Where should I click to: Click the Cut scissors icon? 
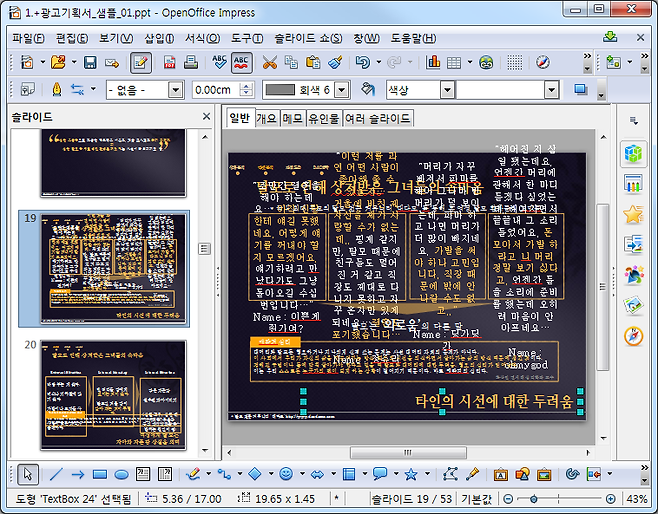pyautogui.click(x=269, y=62)
